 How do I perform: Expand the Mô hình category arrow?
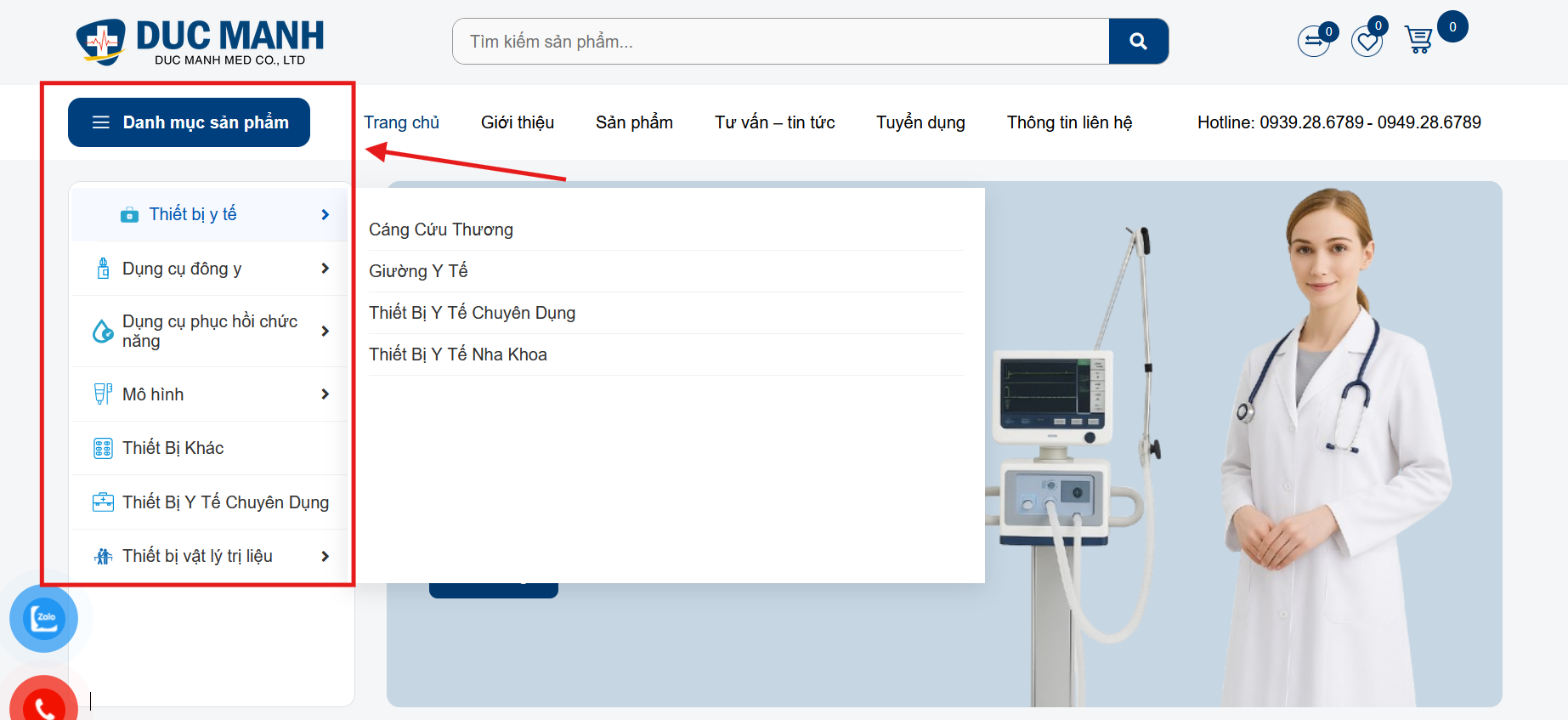point(325,394)
